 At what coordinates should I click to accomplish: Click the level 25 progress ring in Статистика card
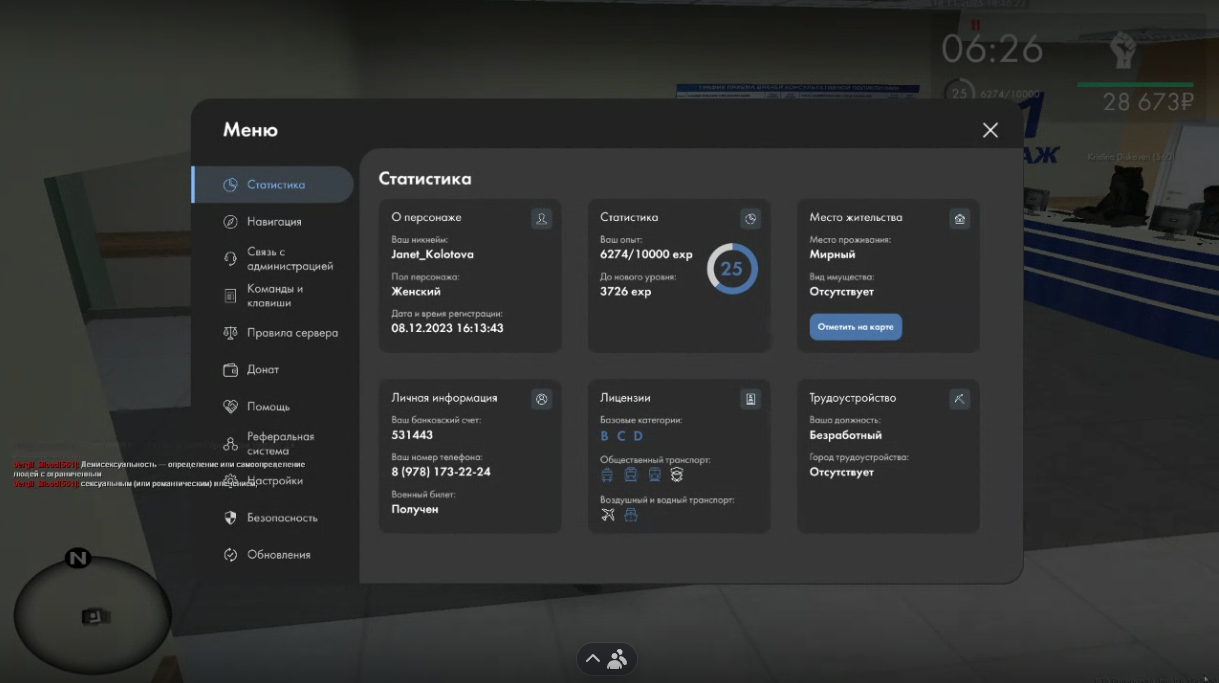click(732, 268)
